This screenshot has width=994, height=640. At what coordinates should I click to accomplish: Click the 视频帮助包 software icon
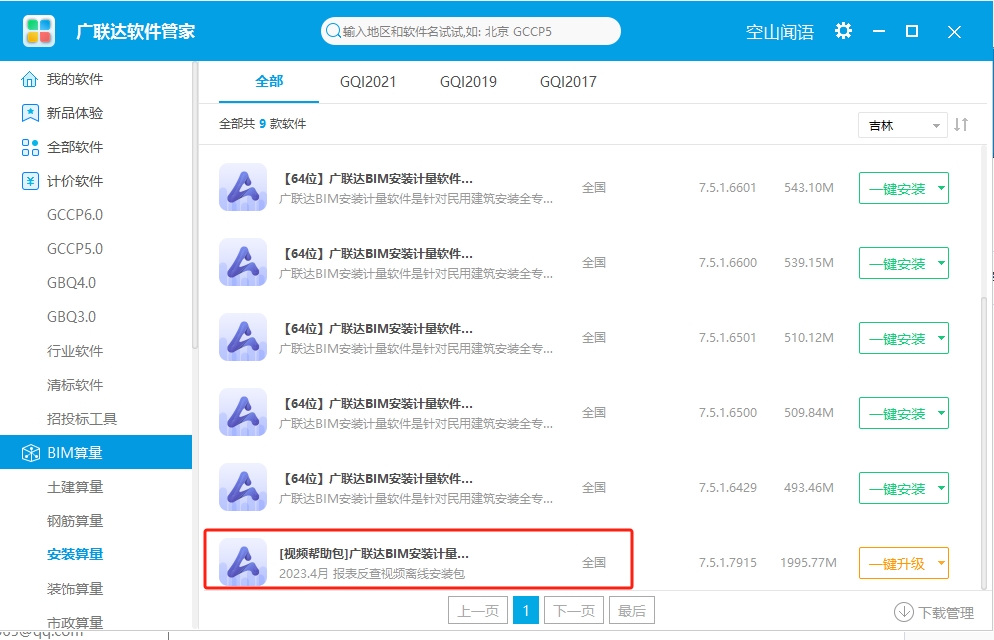point(243,562)
